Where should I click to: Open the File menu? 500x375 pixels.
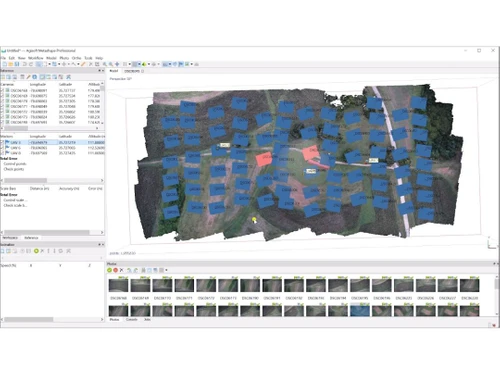pos(3,58)
